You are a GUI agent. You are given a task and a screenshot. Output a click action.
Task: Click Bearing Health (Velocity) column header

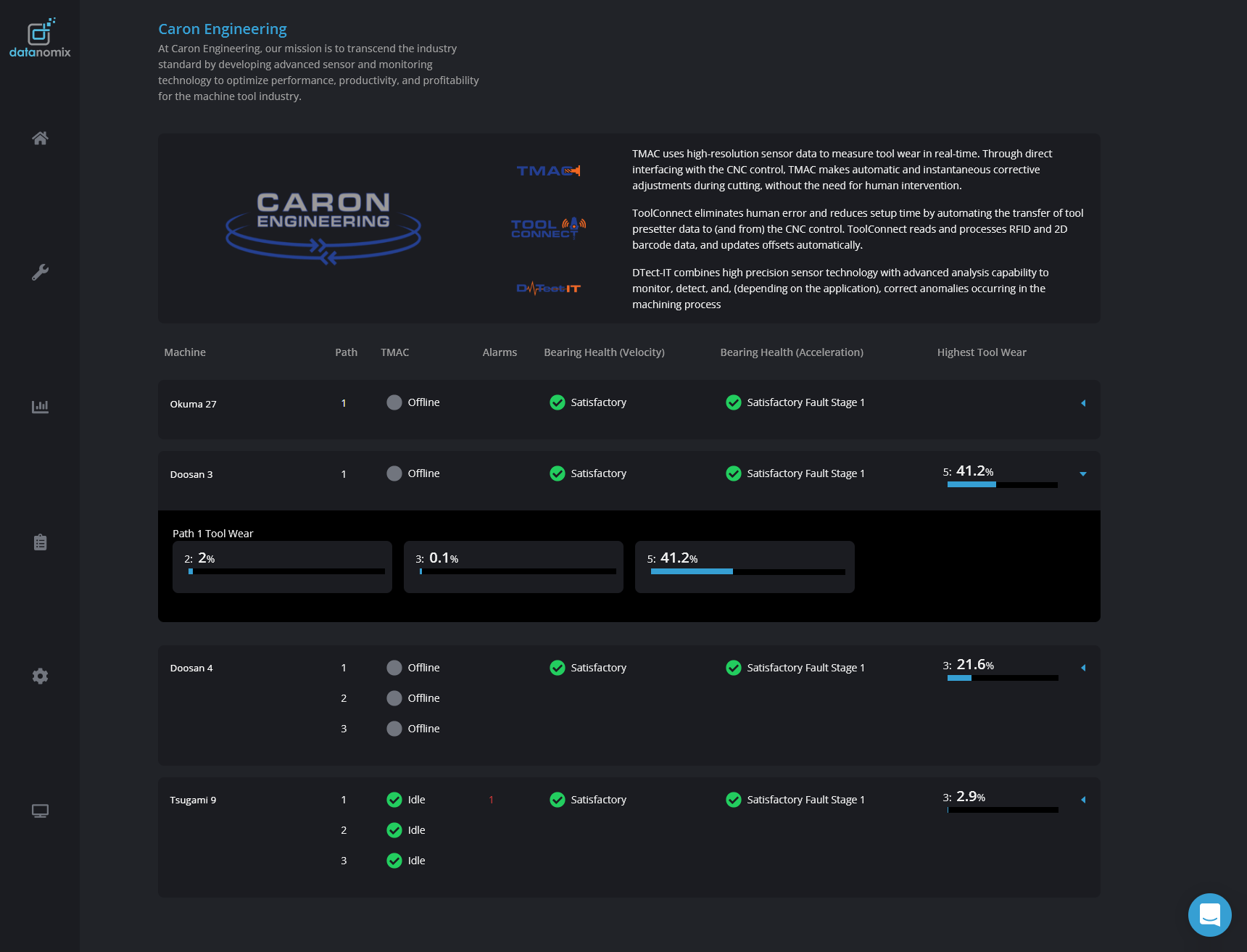604,352
